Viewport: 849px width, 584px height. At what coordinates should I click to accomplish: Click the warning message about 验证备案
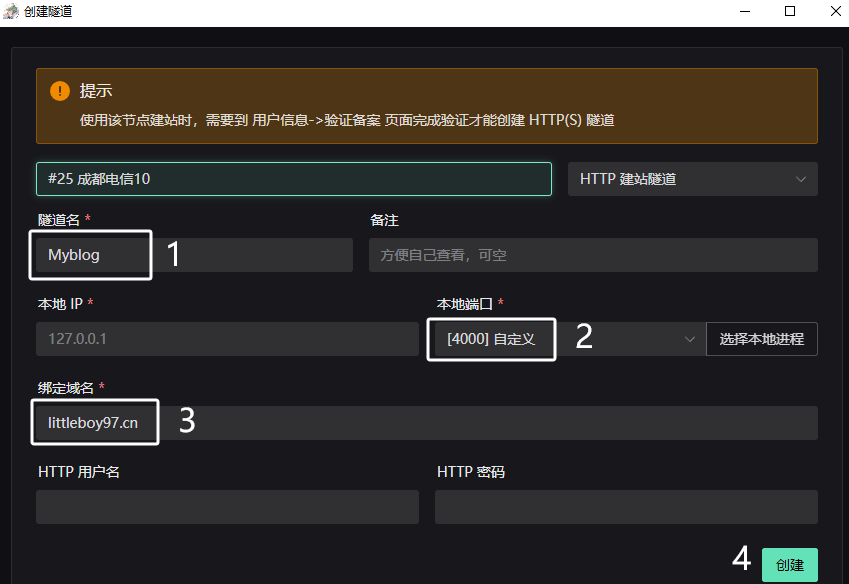[x=347, y=120]
